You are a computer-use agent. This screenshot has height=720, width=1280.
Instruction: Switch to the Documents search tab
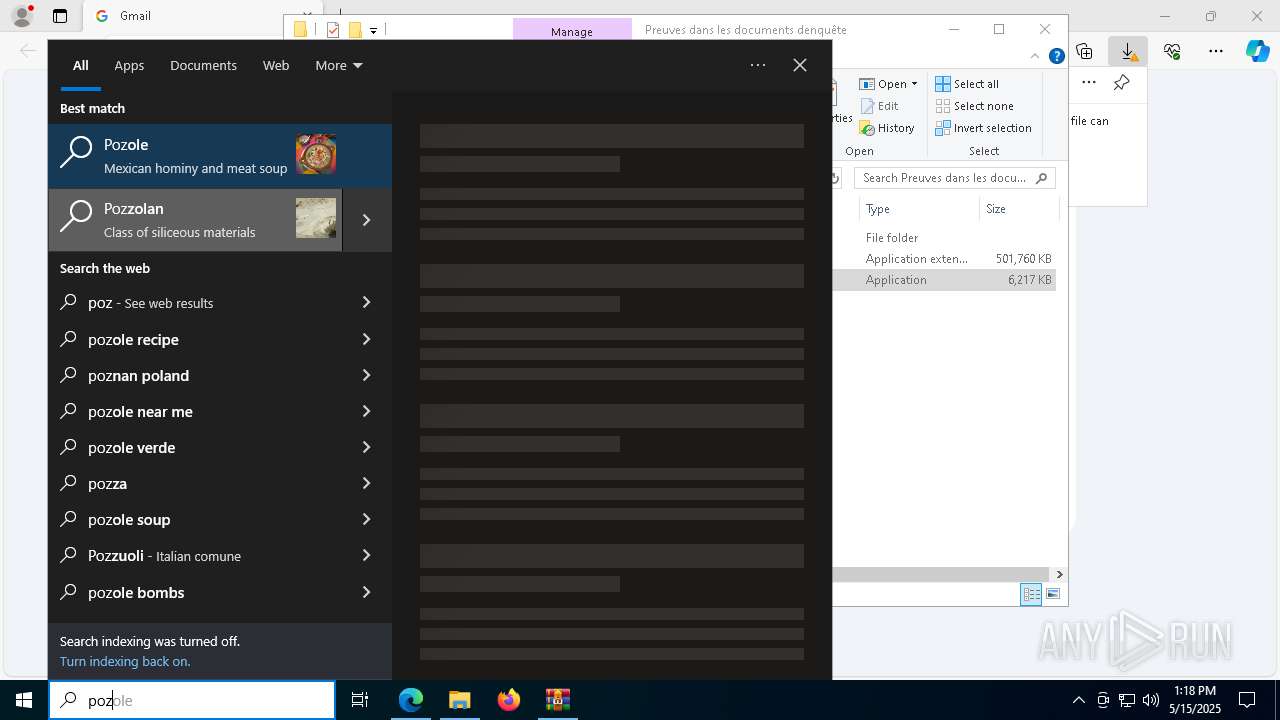coord(203,65)
